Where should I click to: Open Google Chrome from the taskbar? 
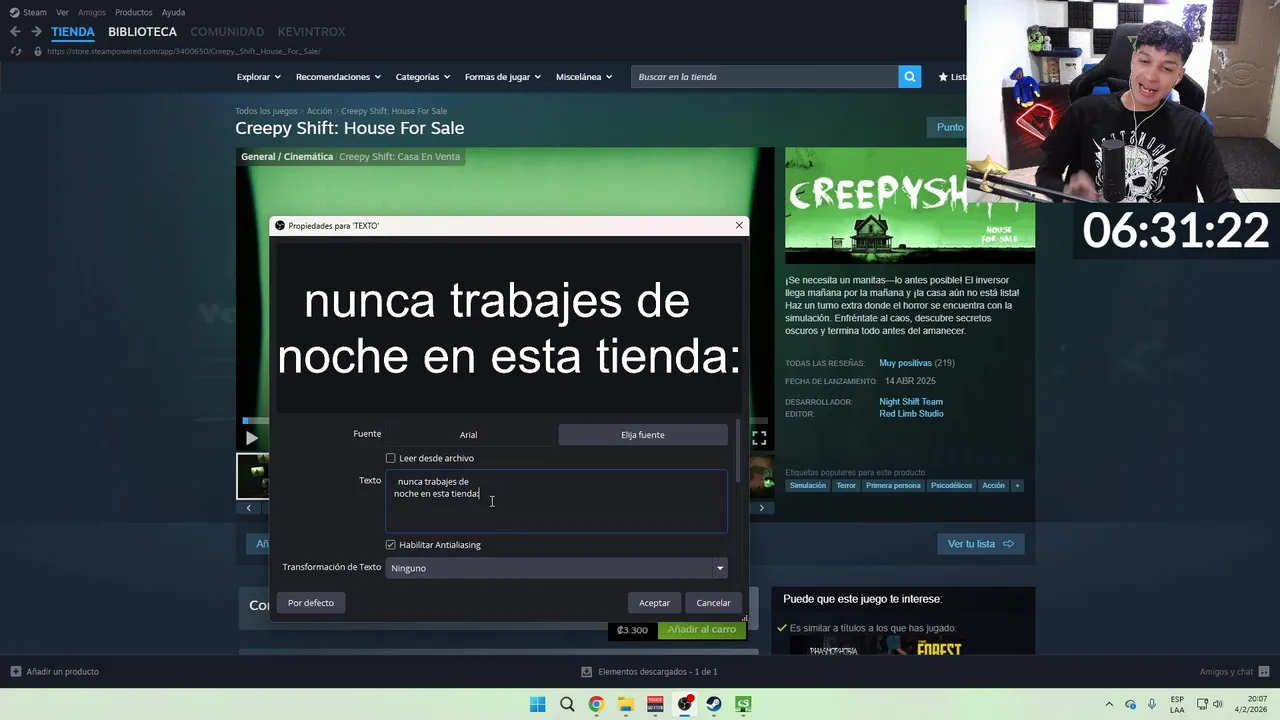coord(596,704)
